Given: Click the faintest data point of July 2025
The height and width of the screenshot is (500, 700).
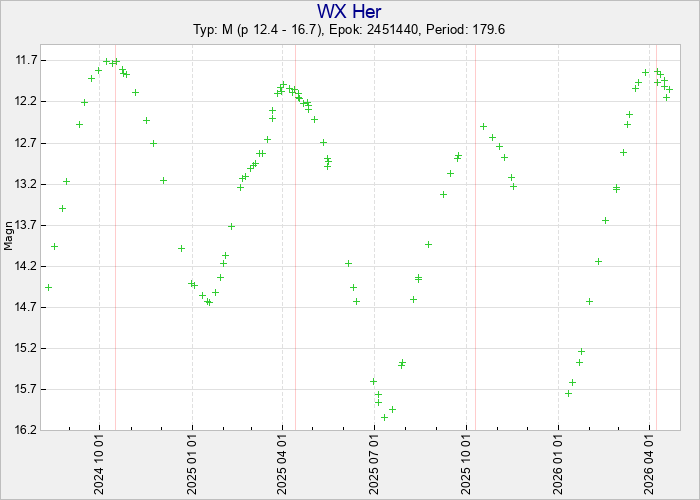Looking at the screenshot, I should (384, 417).
